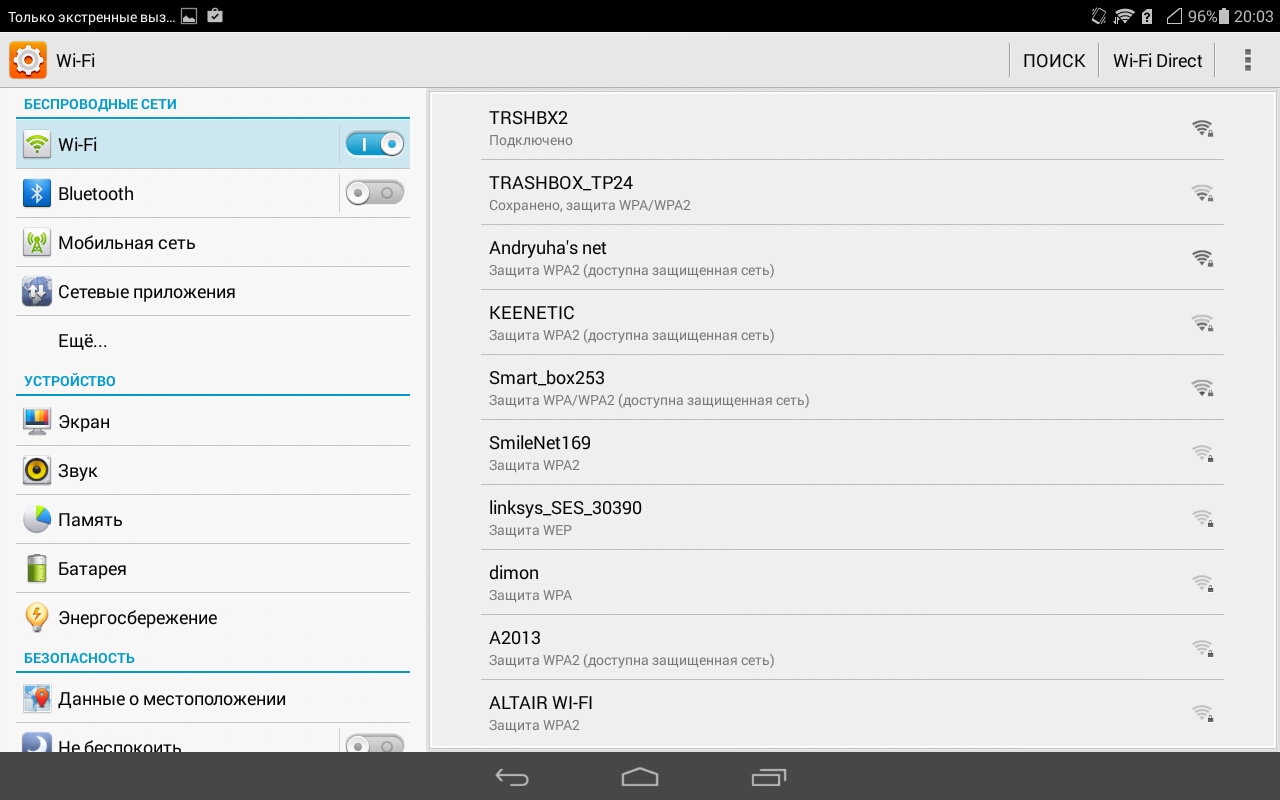Open the three-dot overflow menu
Image resolution: width=1280 pixels, height=800 pixels.
1247,60
